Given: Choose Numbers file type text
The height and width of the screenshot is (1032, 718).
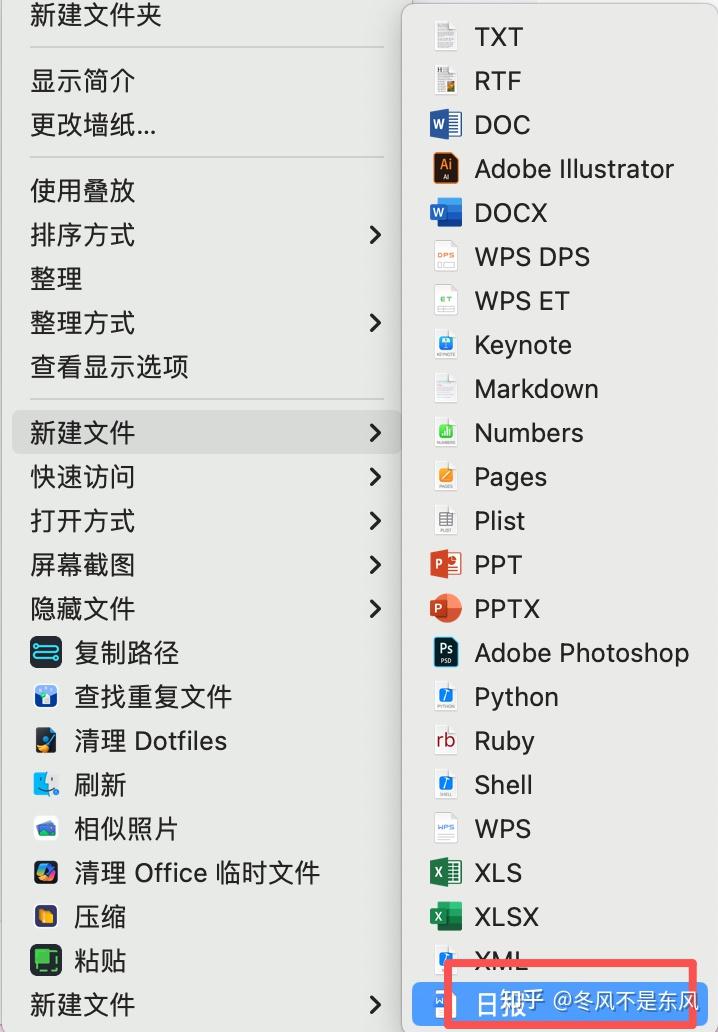Looking at the screenshot, I should [529, 433].
